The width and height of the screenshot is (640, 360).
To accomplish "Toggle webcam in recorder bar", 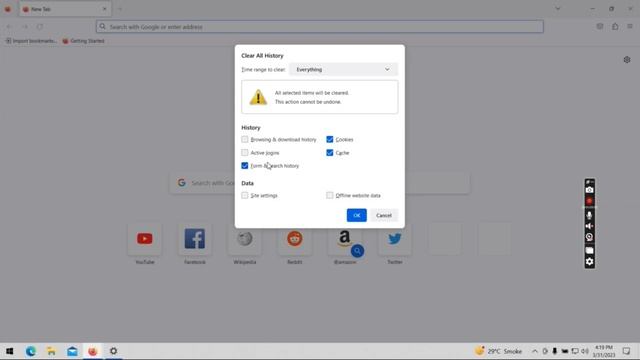I will pos(589,237).
